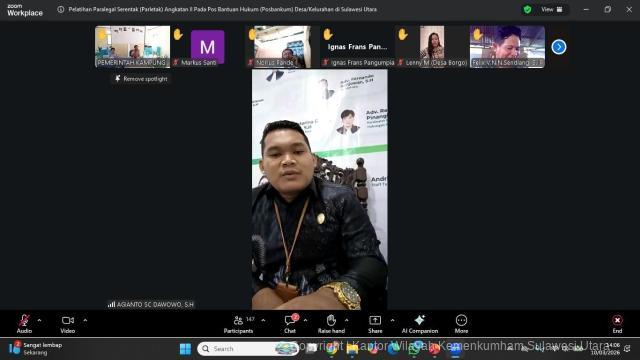The image size is (640, 360).
Task: Click Remove spotlight button
Action: [141, 79]
